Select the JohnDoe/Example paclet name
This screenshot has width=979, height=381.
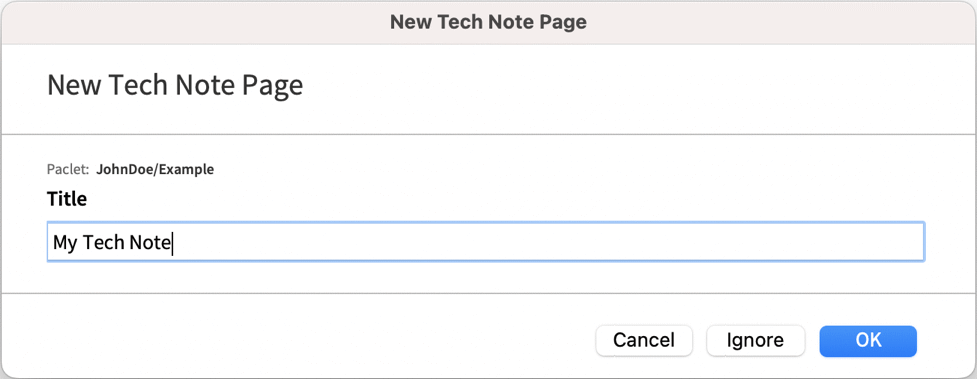tap(155, 169)
